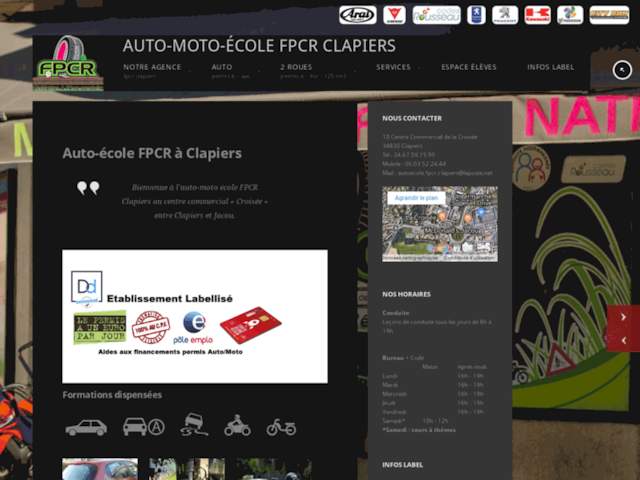Expand the 2 Roues menu
The image size is (640, 480).
click(x=296, y=67)
